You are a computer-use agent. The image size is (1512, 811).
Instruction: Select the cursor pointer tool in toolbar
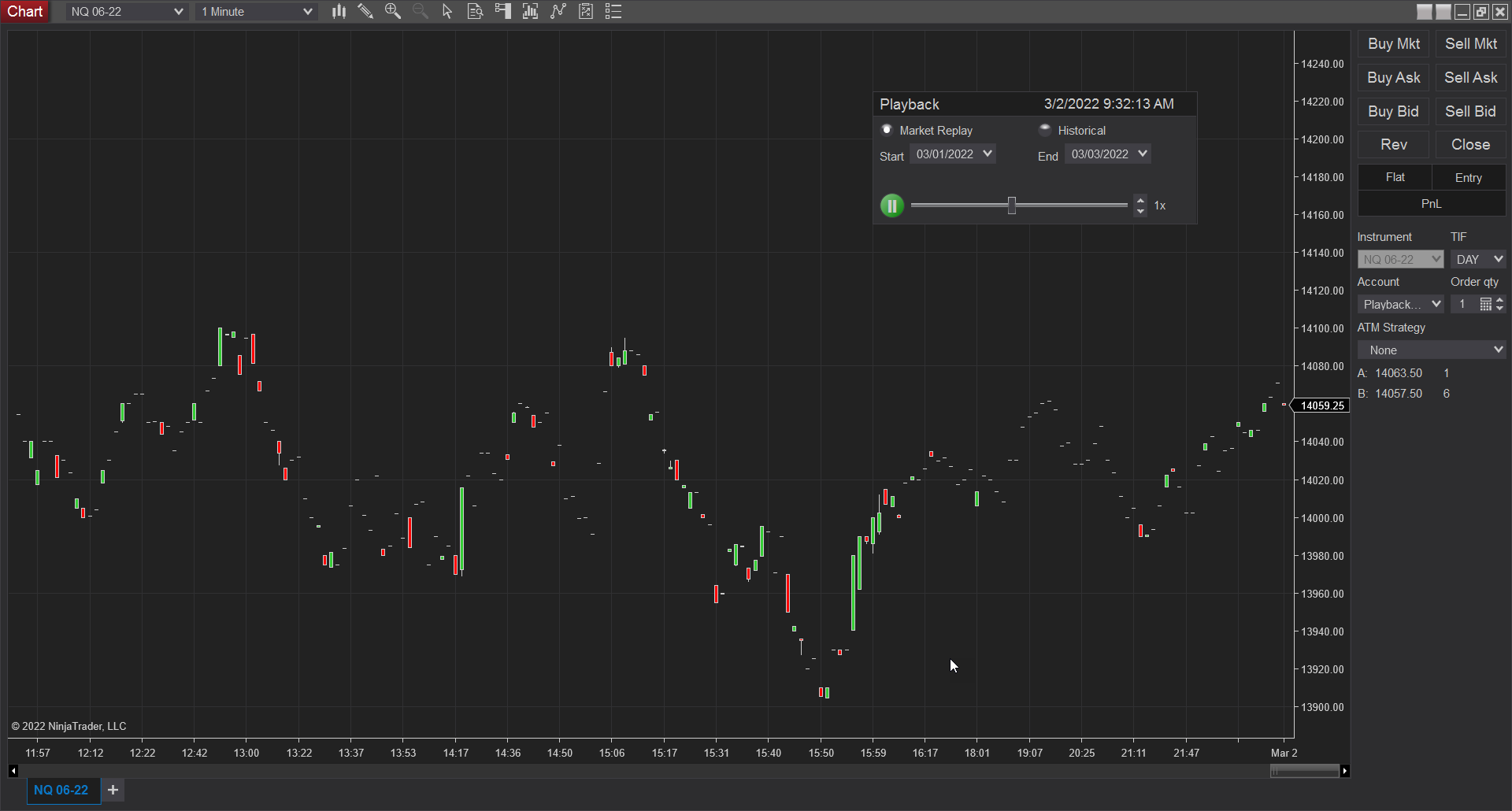click(x=447, y=11)
